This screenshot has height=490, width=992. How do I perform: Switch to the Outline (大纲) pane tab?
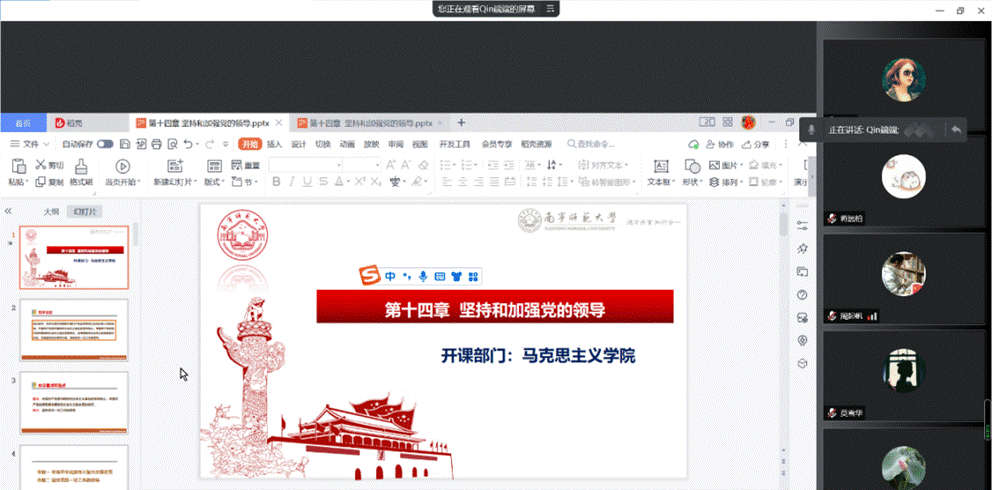click(51, 212)
